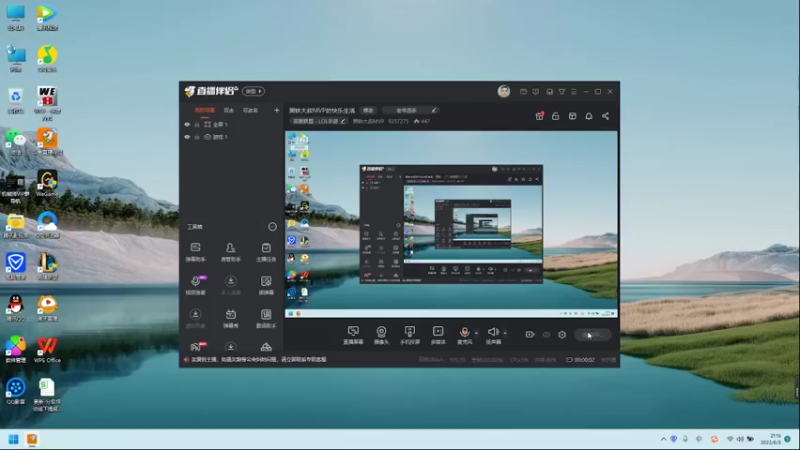Image resolution: width=800 pixels, height=450 pixels.
Task: Click the share icon above the preview
Action: click(606, 116)
